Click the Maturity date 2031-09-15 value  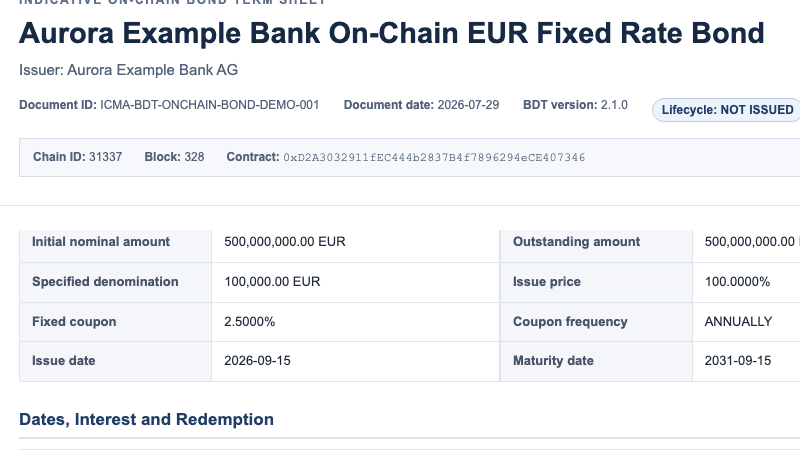tap(738, 361)
